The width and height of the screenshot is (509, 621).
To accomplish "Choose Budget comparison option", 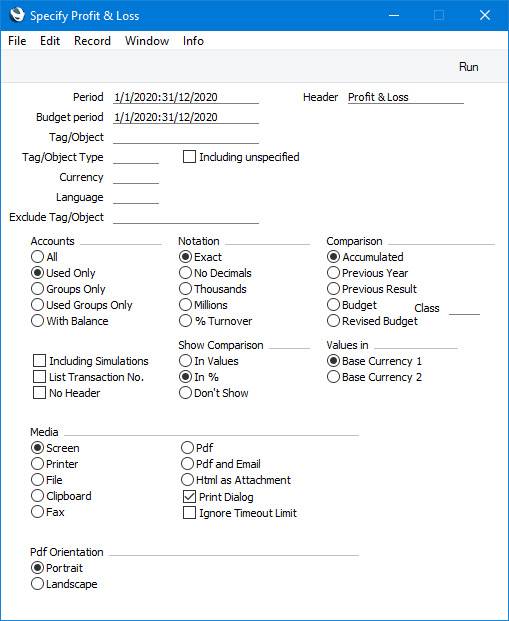I will [334, 305].
